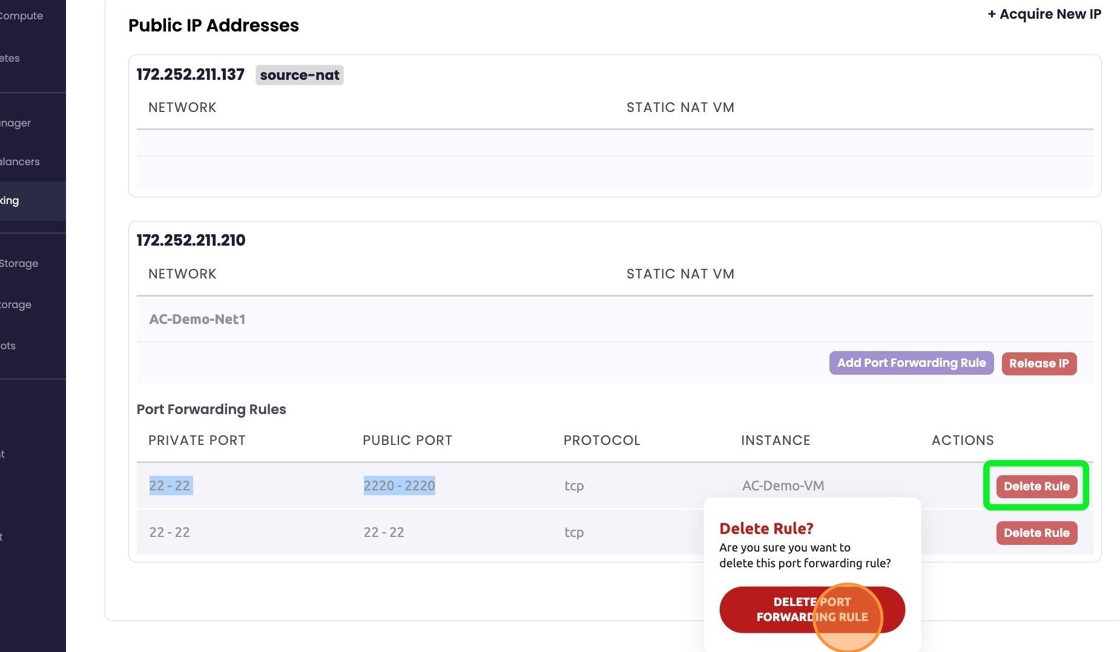Open the Load Balancers sidebar item
The image size is (1120, 652).
coord(20,162)
